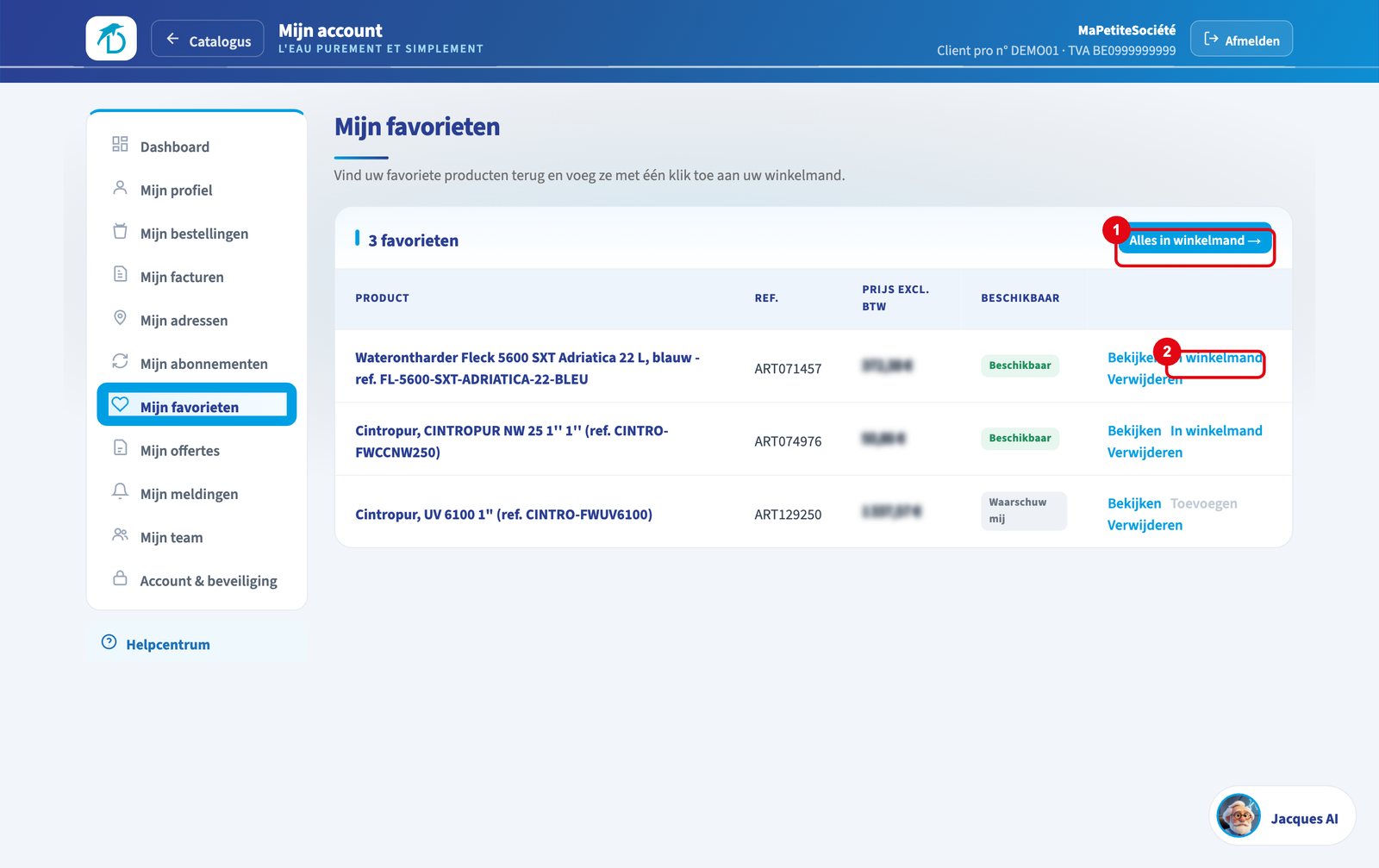Click the Mijn offertes document icon
Screen dimensions: 1379x868
click(x=120, y=448)
